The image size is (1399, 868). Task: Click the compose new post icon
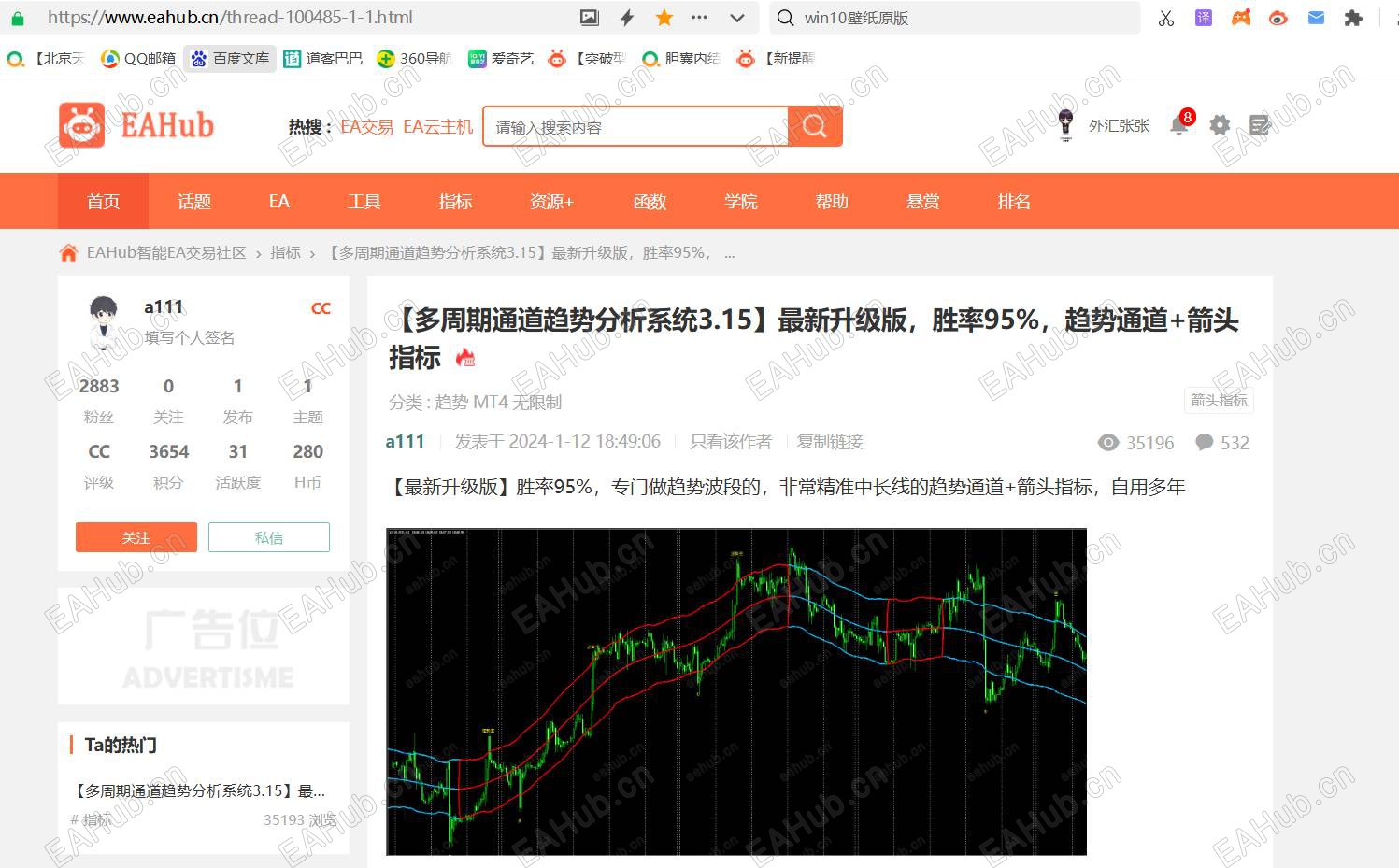point(1260,125)
